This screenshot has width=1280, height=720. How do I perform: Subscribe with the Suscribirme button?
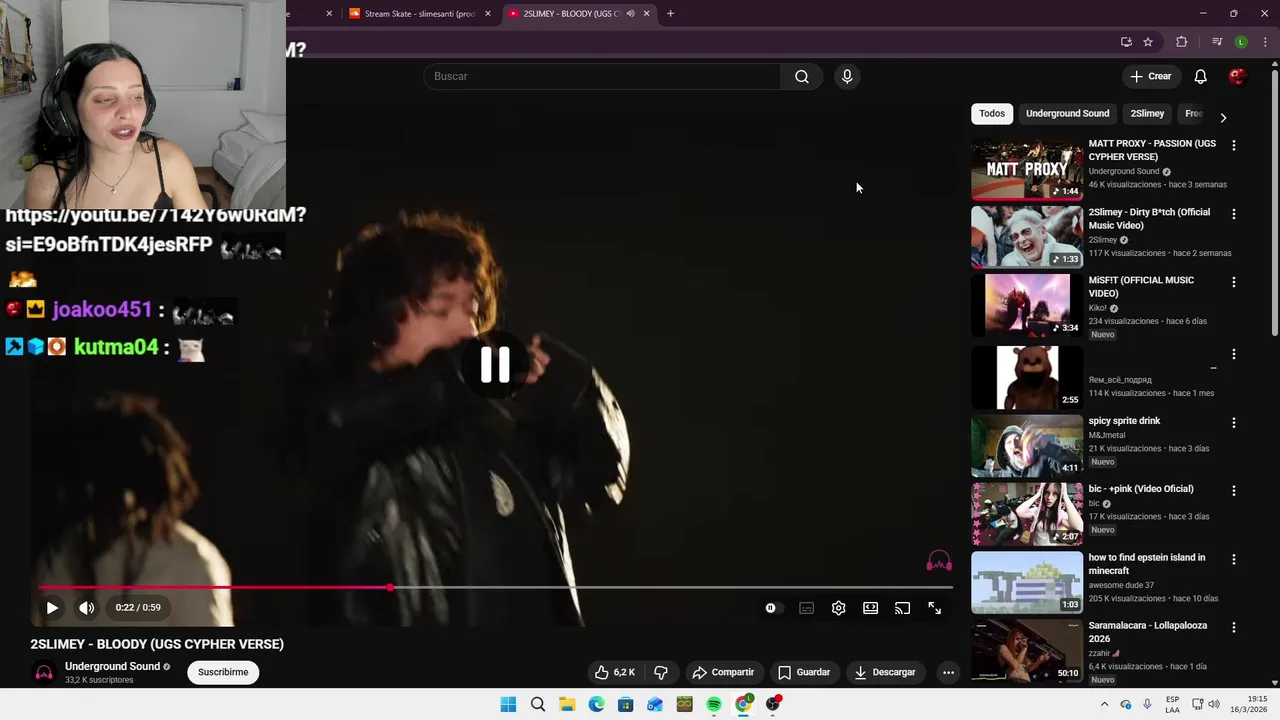point(223,672)
